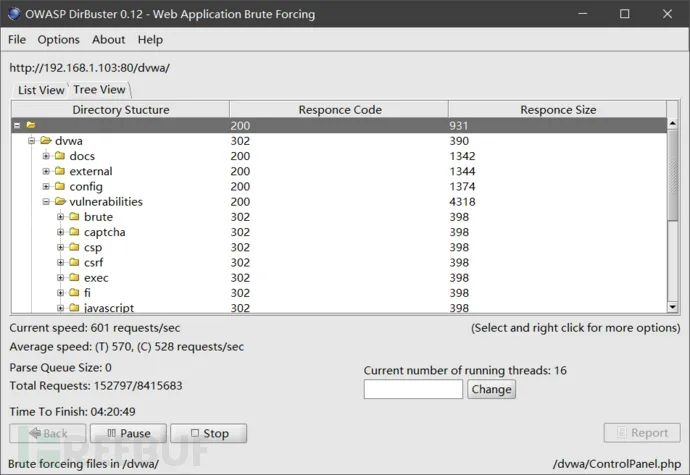The image size is (690, 475).
Task: Click the thread count input field
Action: tap(413, 389)
